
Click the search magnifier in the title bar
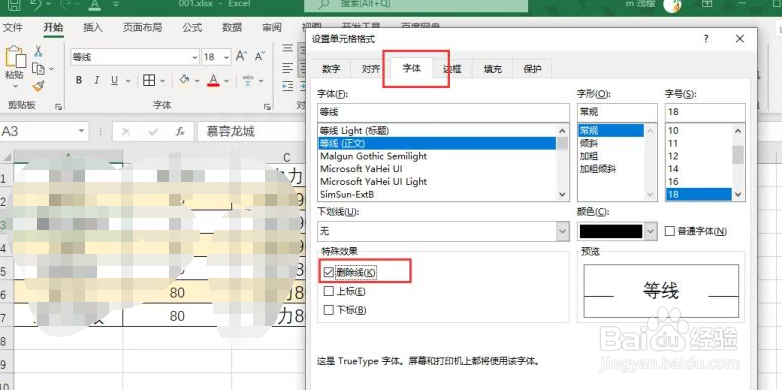click(x=325, y=4)
